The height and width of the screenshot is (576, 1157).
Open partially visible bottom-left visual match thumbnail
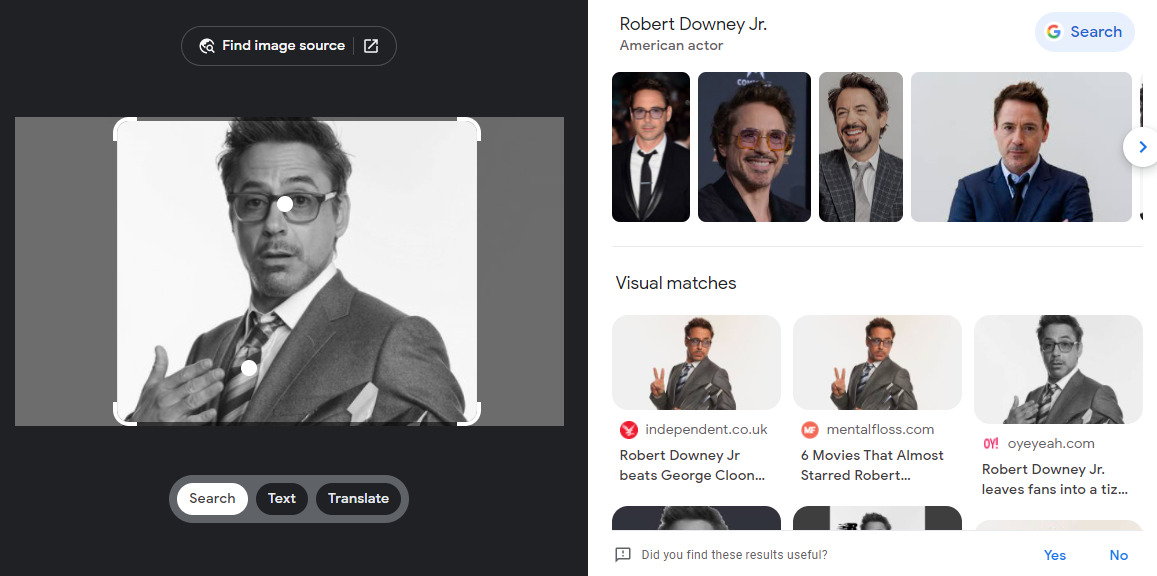click(x=697, y=518)
